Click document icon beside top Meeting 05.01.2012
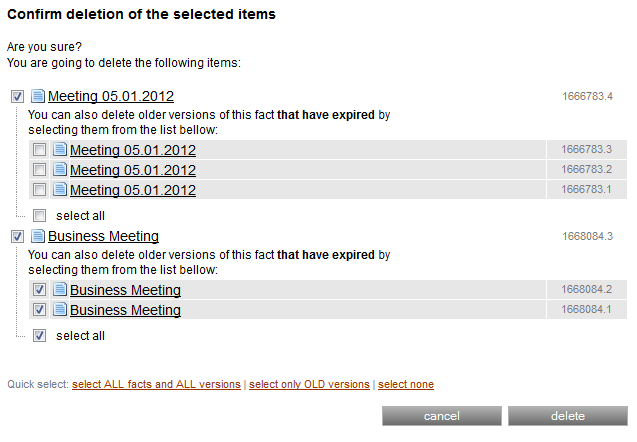Viewport: 637px width, 442px height. pyautogui.click(x=38, y=97)
